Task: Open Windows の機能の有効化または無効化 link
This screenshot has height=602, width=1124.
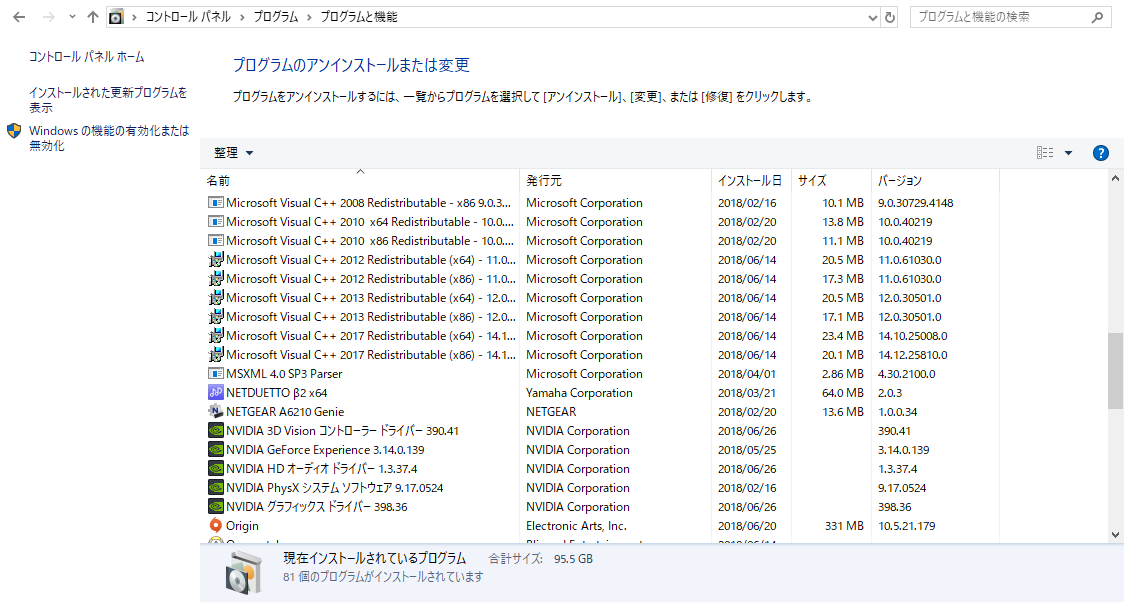Action: click(109, 138)
